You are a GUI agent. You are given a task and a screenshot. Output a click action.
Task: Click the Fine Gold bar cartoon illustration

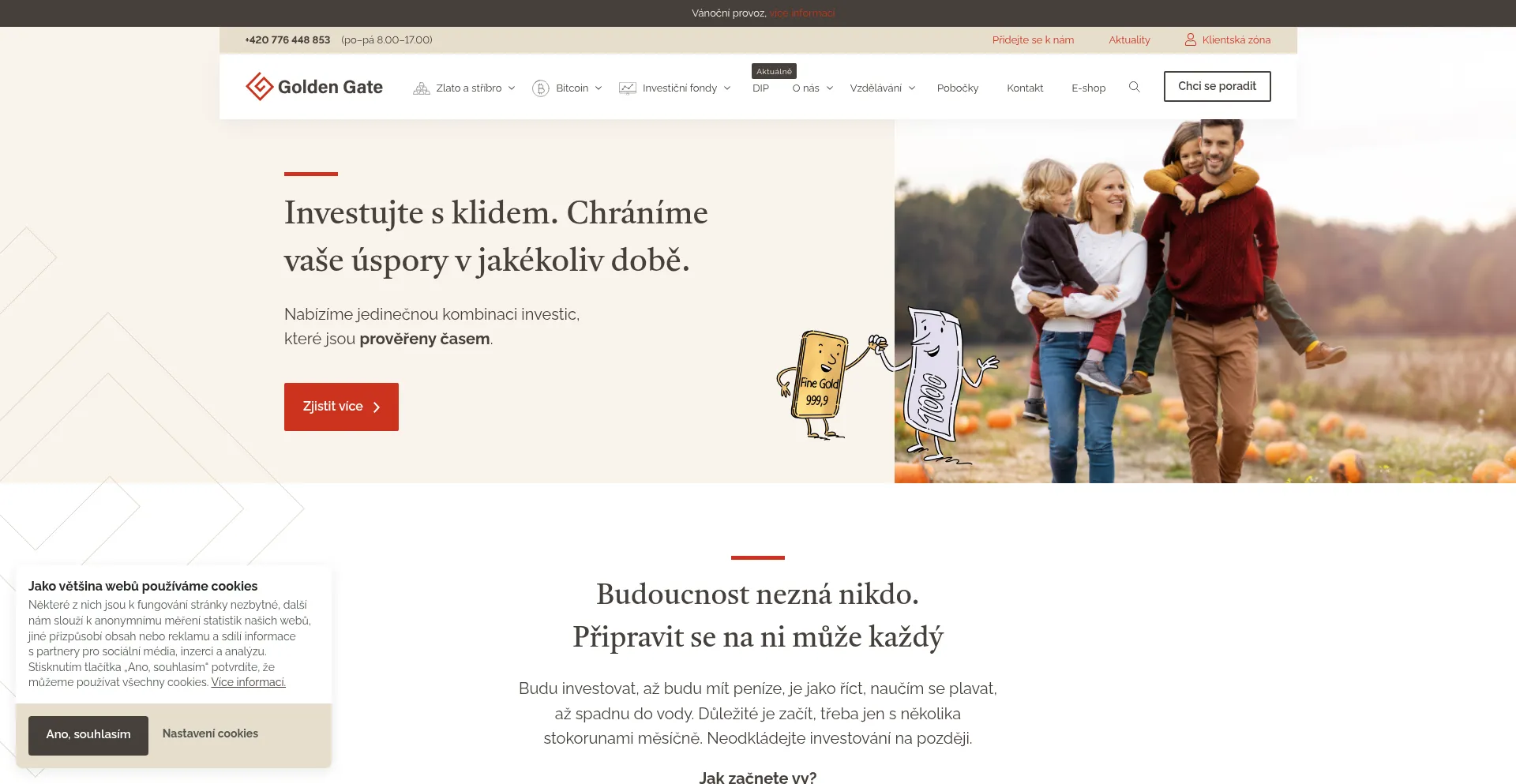pyautogui.click(x=817, y=384)
